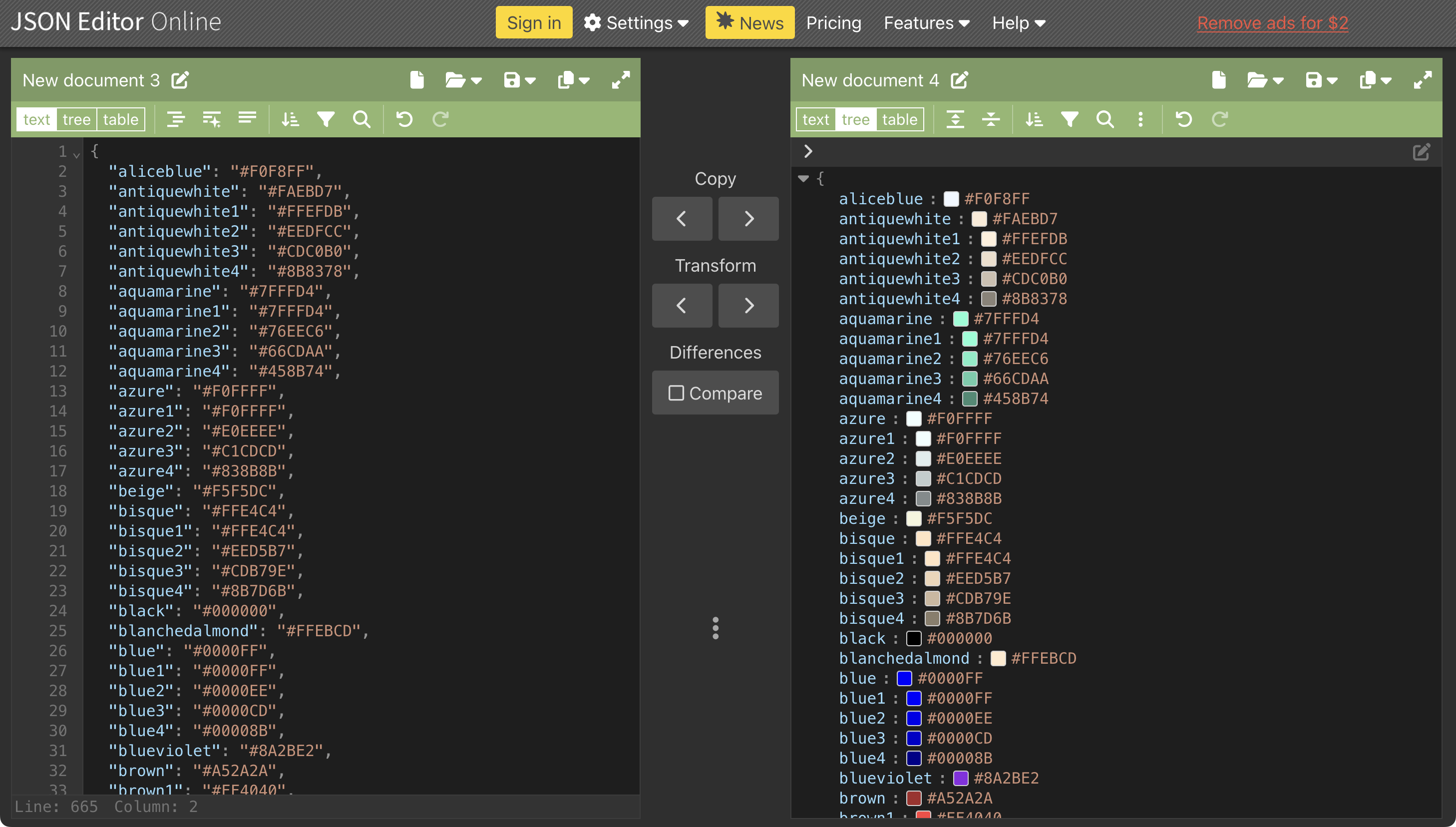1456x827 pixels.
Task: Rename New document 4 with edit icon
Action: tap(959, 80)
